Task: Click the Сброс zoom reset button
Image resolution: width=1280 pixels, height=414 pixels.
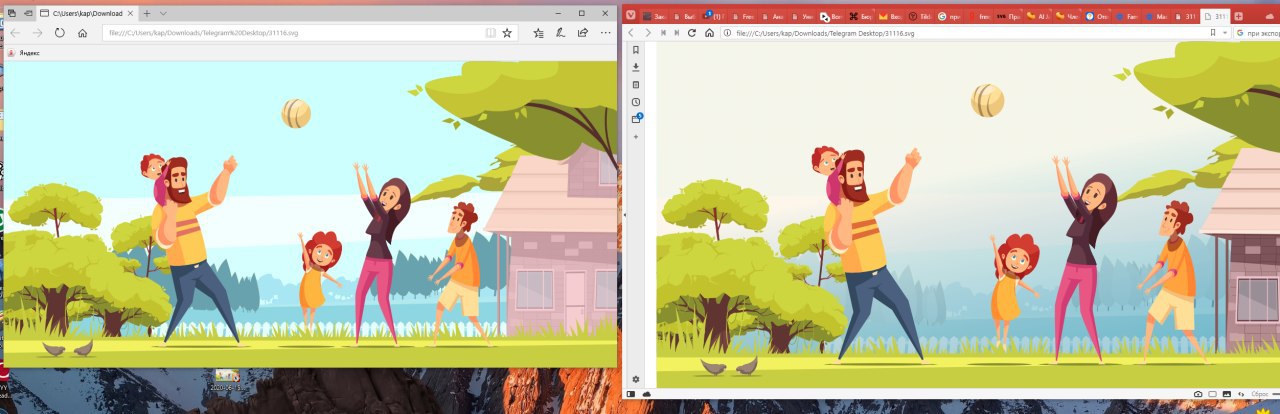Action: [1262, 394]
